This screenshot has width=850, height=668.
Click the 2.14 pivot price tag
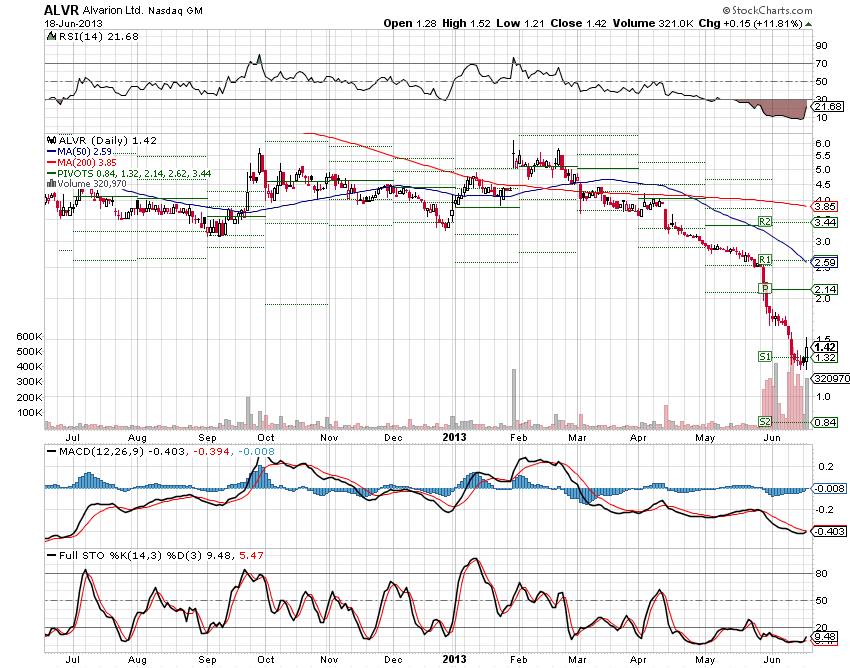coord(825,290)
